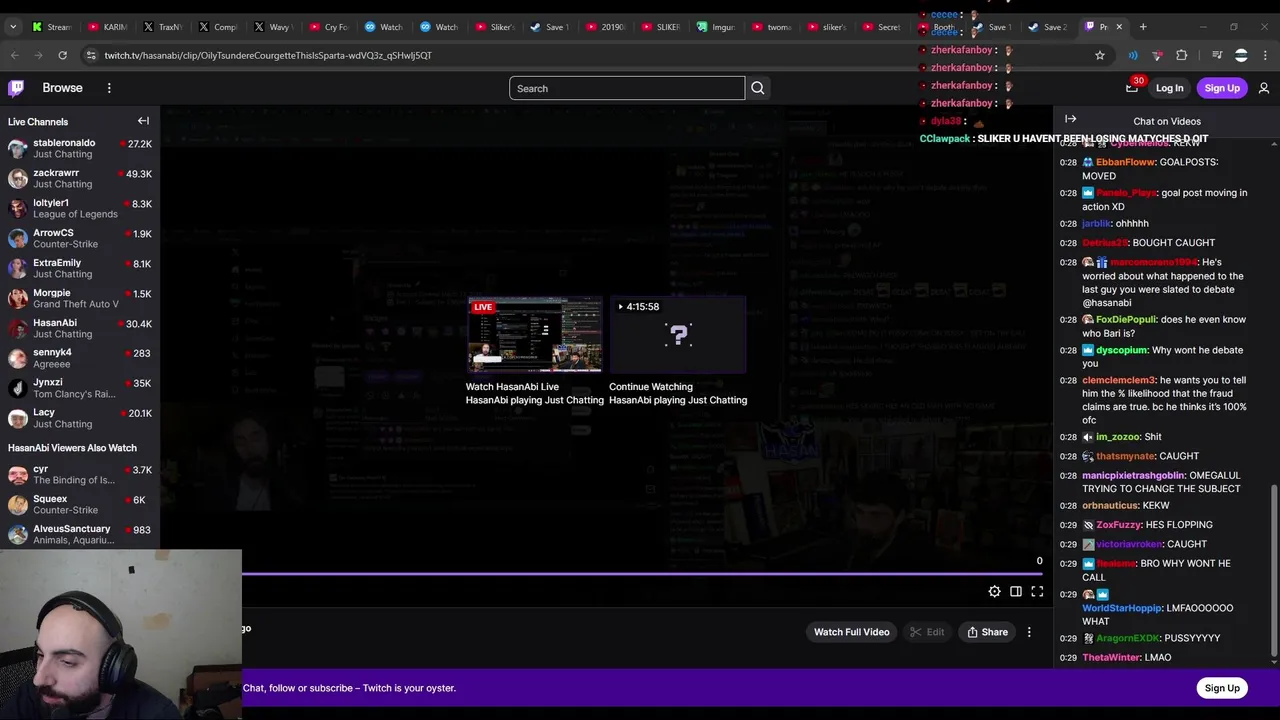Viewport: 1280px width, 720px height.
Task: Bookmark this page with star icon
Action: pyautogui.click(x=1100, y=55)
